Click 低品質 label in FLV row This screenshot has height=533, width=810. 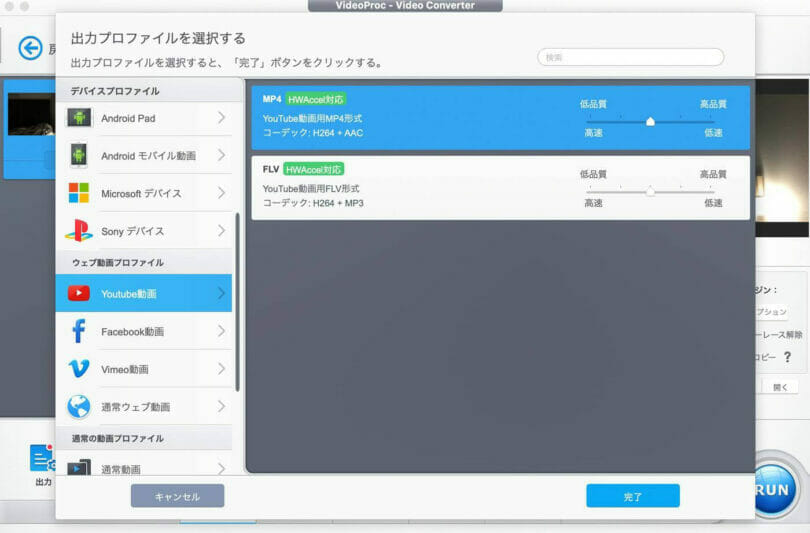coord(593,174)
